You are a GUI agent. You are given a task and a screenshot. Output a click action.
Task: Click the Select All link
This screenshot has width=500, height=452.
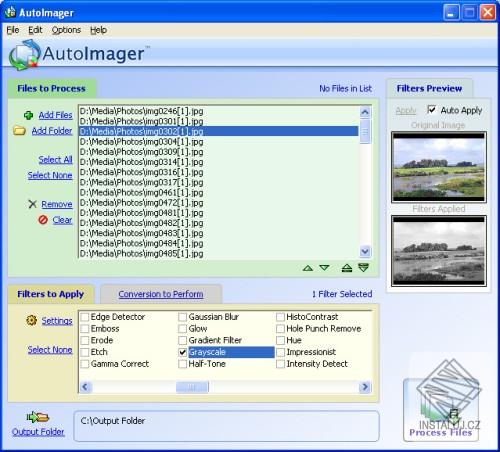(x=55, y=160)
